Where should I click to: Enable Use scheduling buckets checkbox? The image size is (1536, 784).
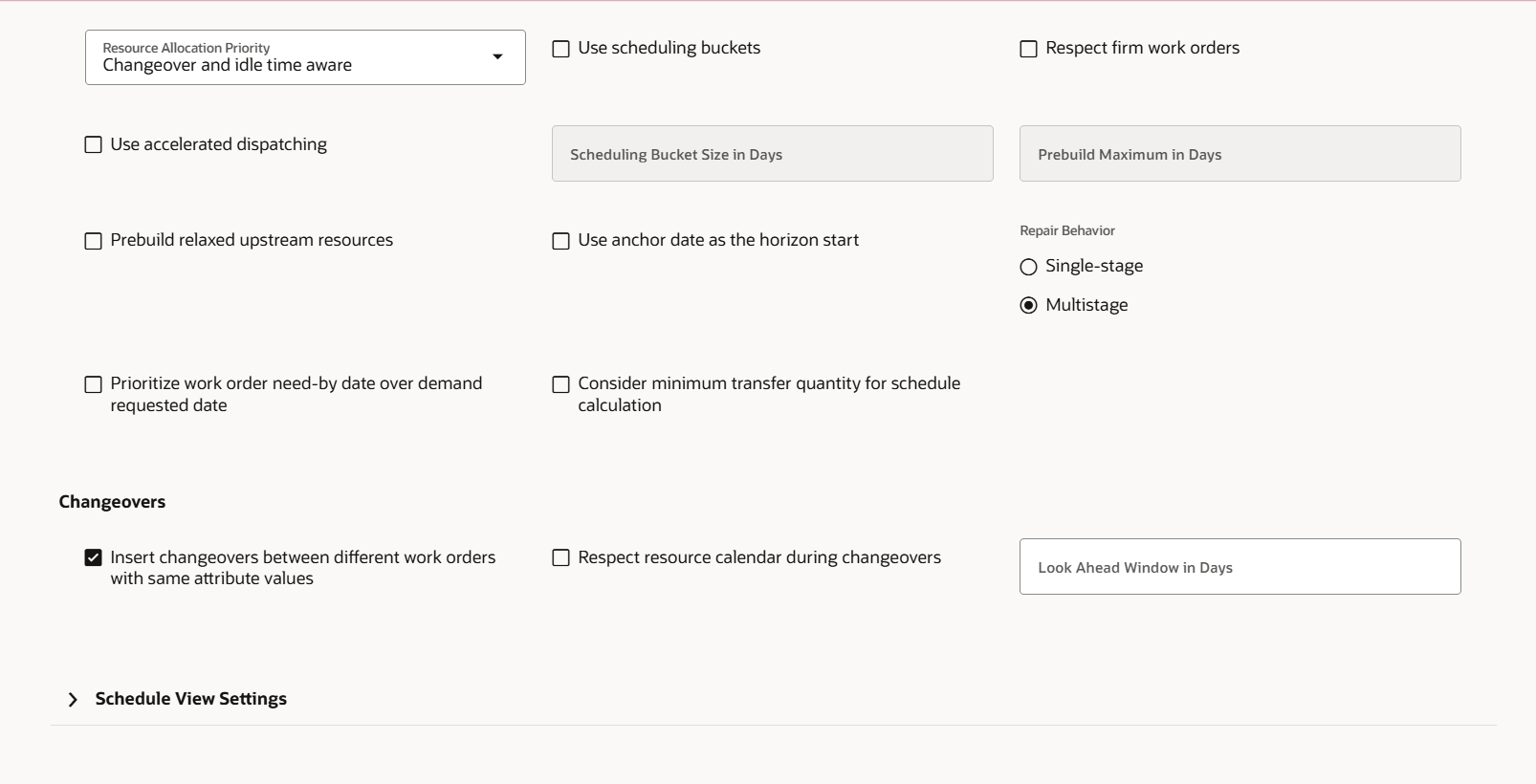pyautogui.click(x=561, y=49)
